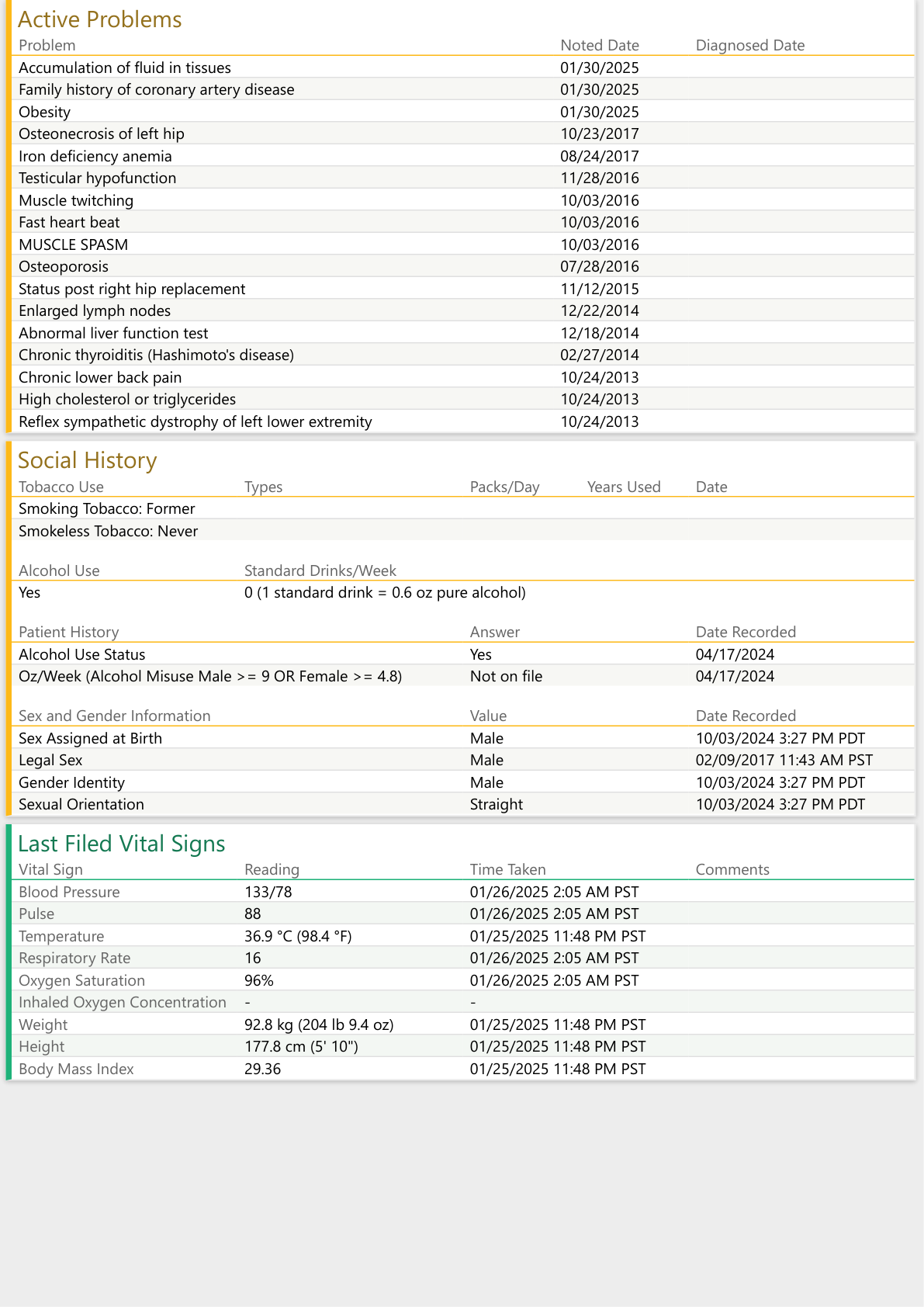Select 'Smoking Tobacco: Former' entry

(x=107, y=508)
